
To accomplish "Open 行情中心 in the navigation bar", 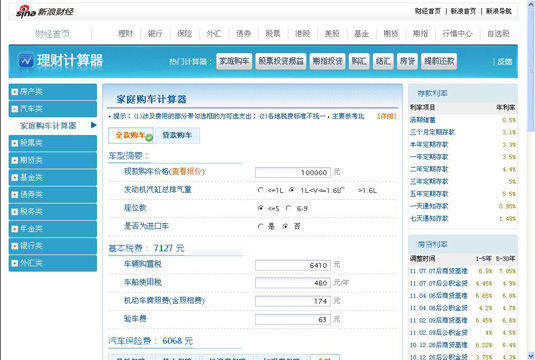I will coord(458,33).
